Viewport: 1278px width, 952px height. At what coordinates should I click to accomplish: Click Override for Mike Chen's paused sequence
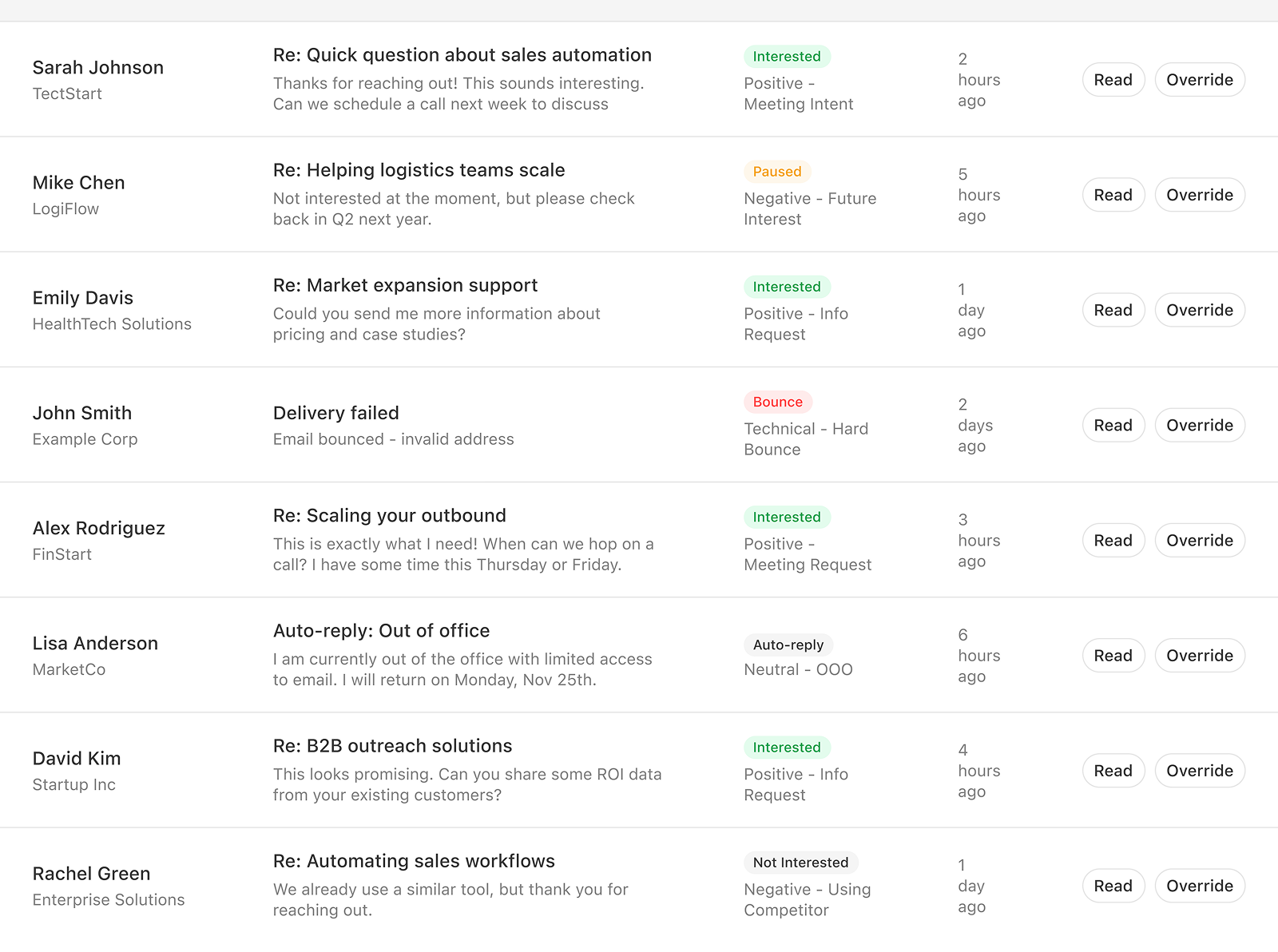[1200, 194]
